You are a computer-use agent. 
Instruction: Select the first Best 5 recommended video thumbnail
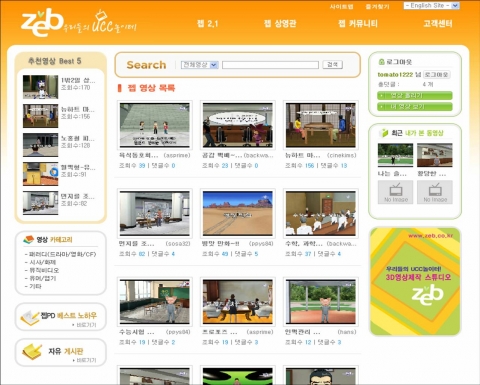[40, 87]
